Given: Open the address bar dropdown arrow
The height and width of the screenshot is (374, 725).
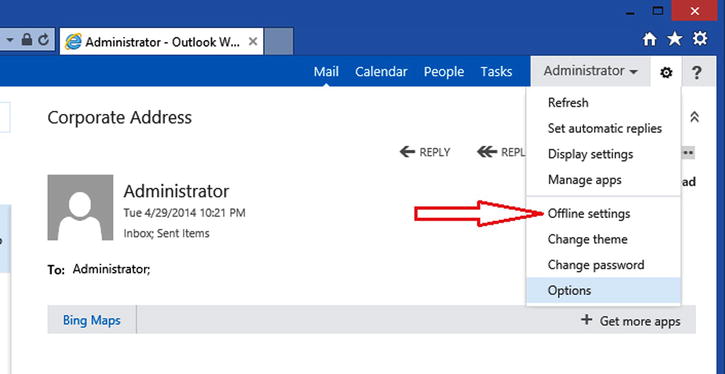Looking at the screenshot, I should tap(10, 40).
